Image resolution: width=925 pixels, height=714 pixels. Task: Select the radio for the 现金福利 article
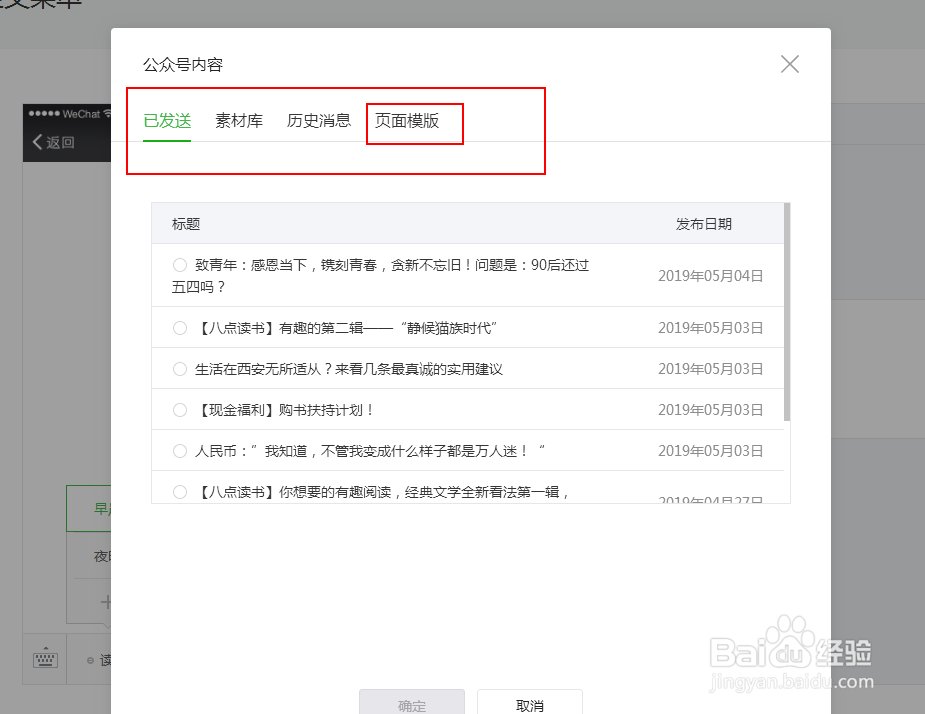[x=179, y=409]
